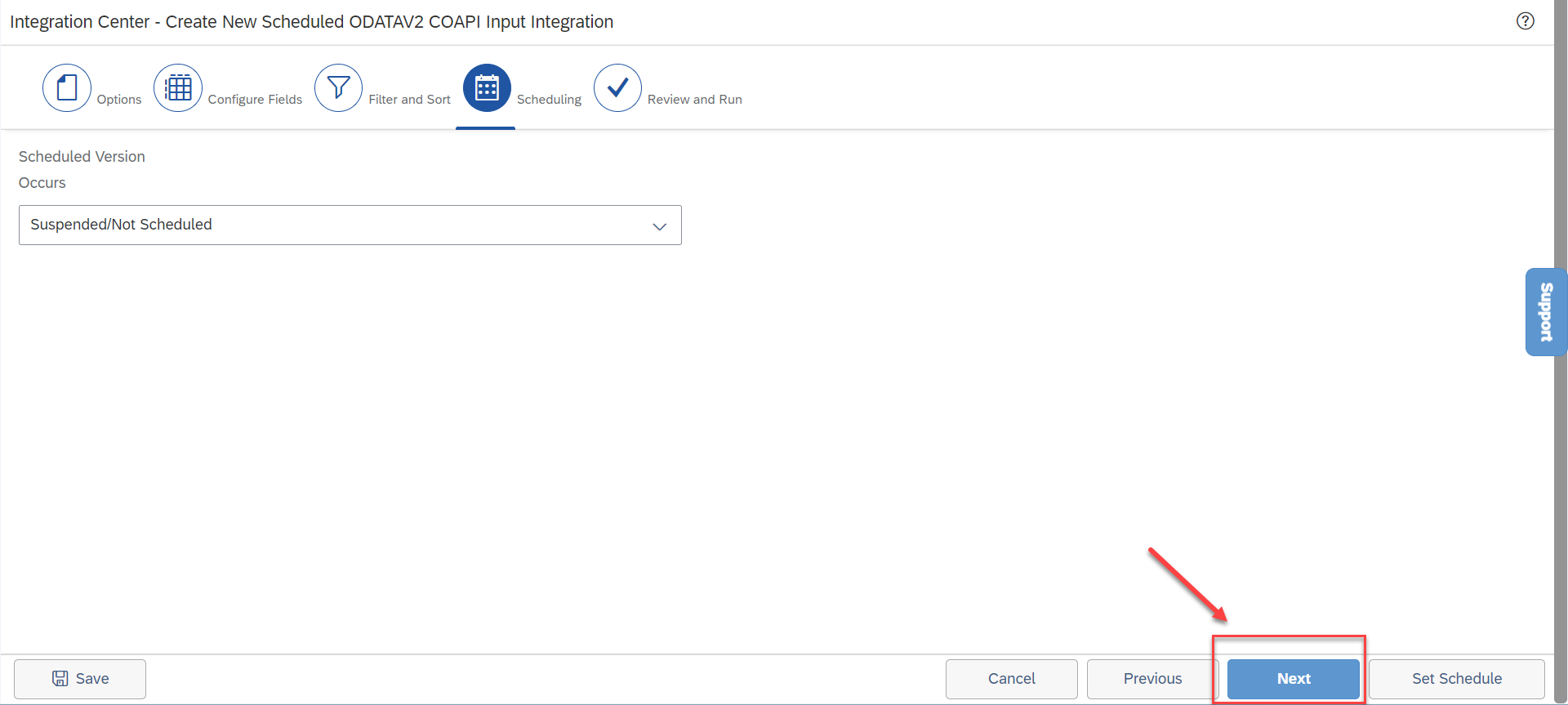Screen dimensions: 1568x705
Task: Click the Review and Run step label
Action: (x=695, y=100)
